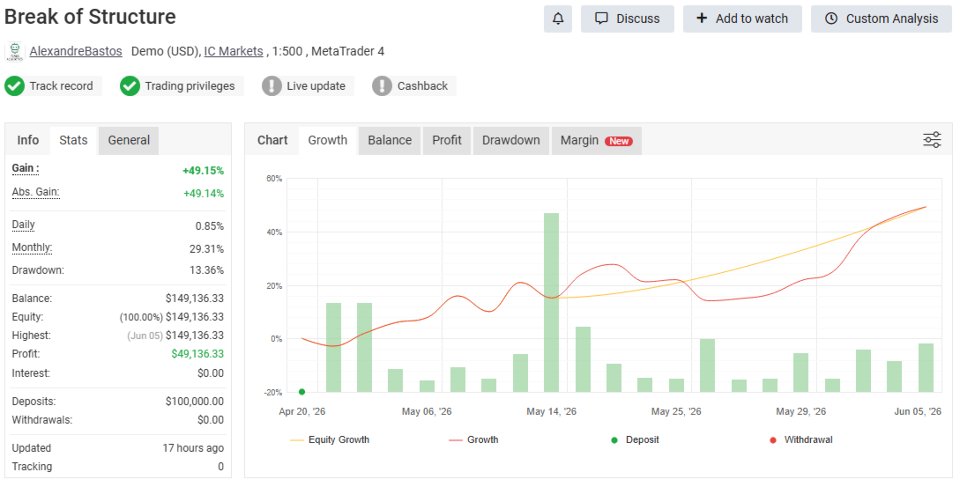Toggle the Growth legend series
The height and width of the screenshot is (487, 960).
pyautogui.click(x=473, y=440)
